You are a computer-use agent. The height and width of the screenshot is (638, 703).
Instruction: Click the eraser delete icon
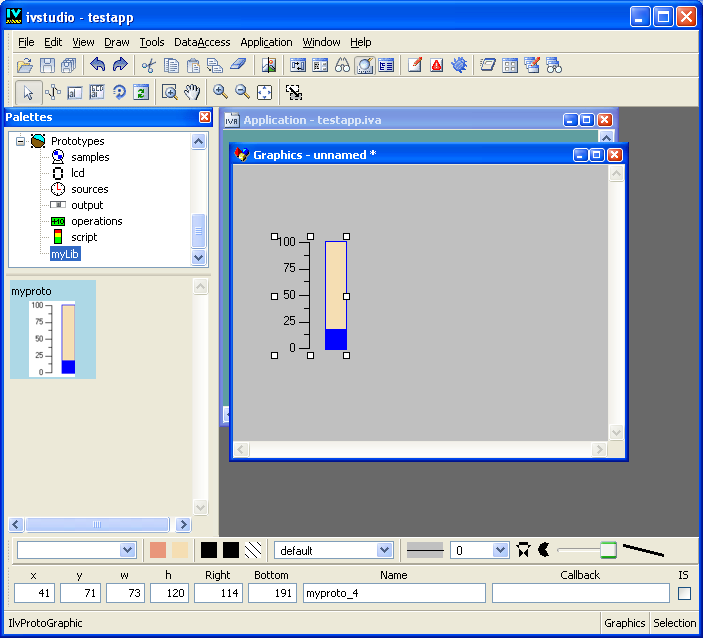[237, 65]
